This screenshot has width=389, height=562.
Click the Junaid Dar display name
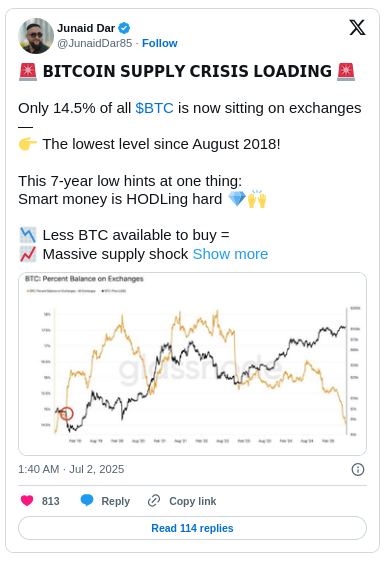coord(86,28)
